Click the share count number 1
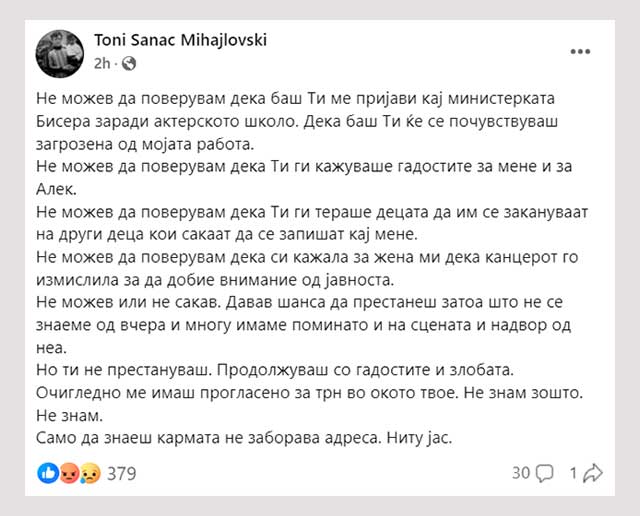The image size is (640, 516). 573,473
